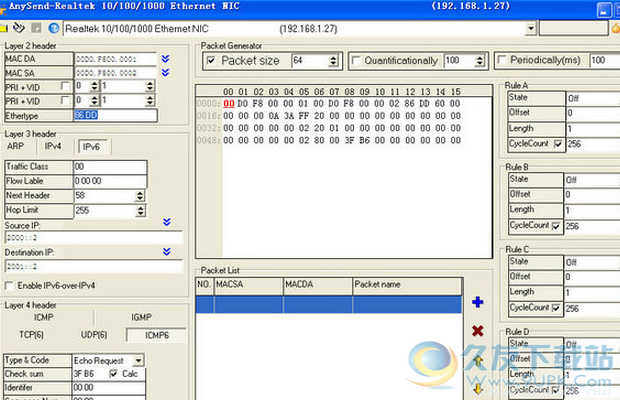This screenshot has width=620, height=400.
Task: Click the Packet name column header
Action: point(407,285)
